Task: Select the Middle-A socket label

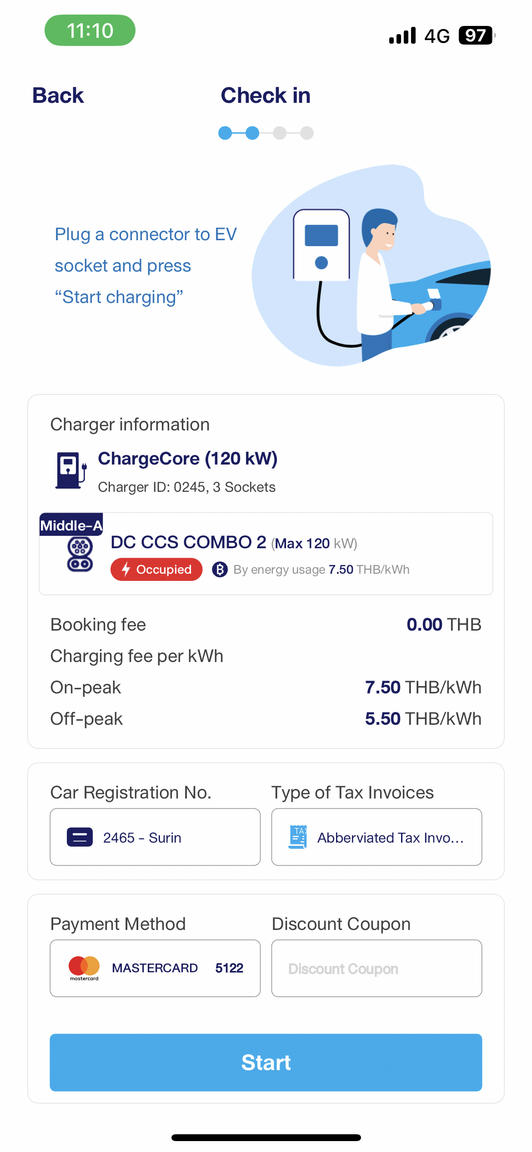Action: pos(71,525)
